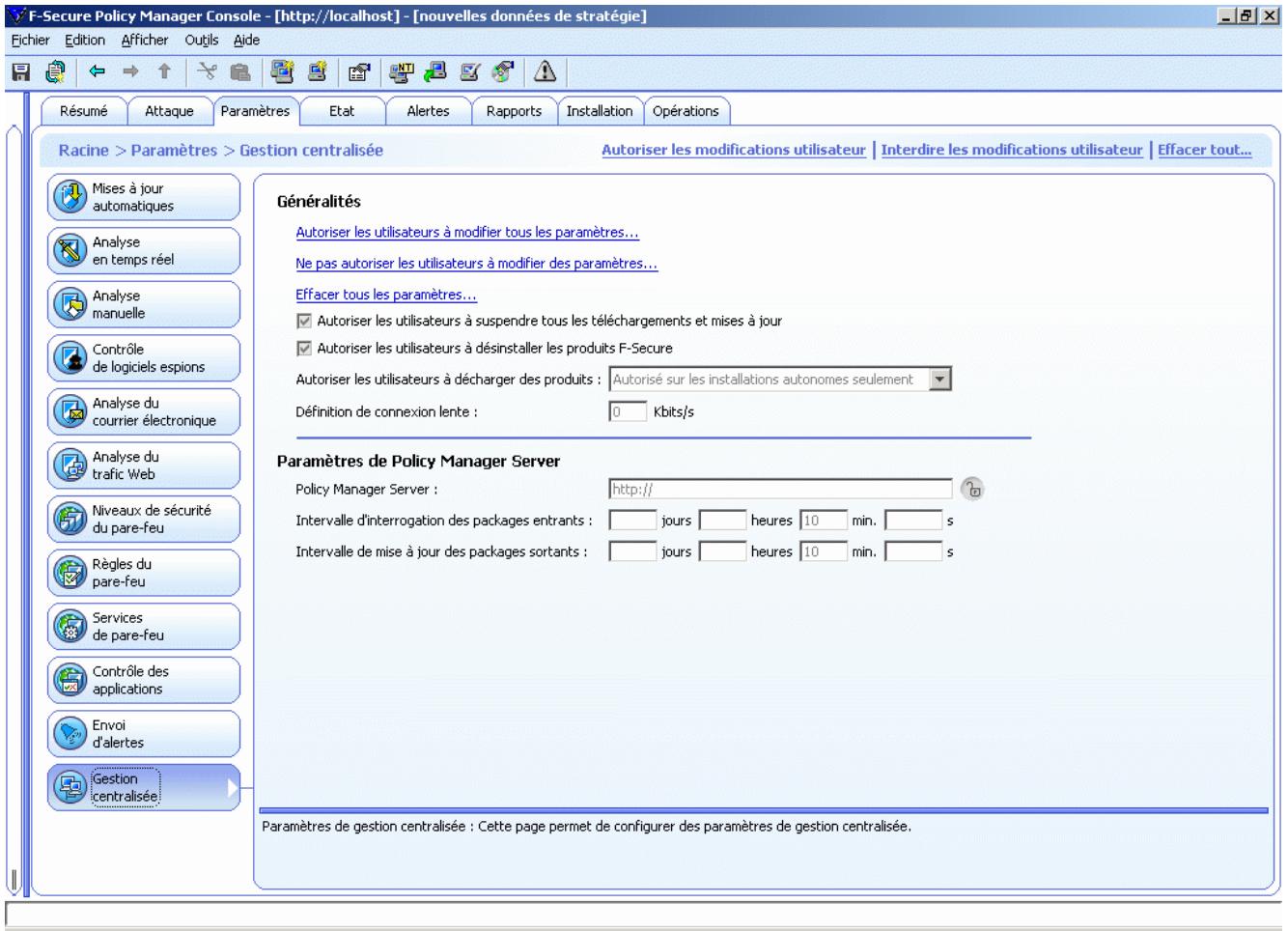This screenshot has width=1288, height=931.
Task: Click the Effacer tout... header link
Action: point(1204,150)
